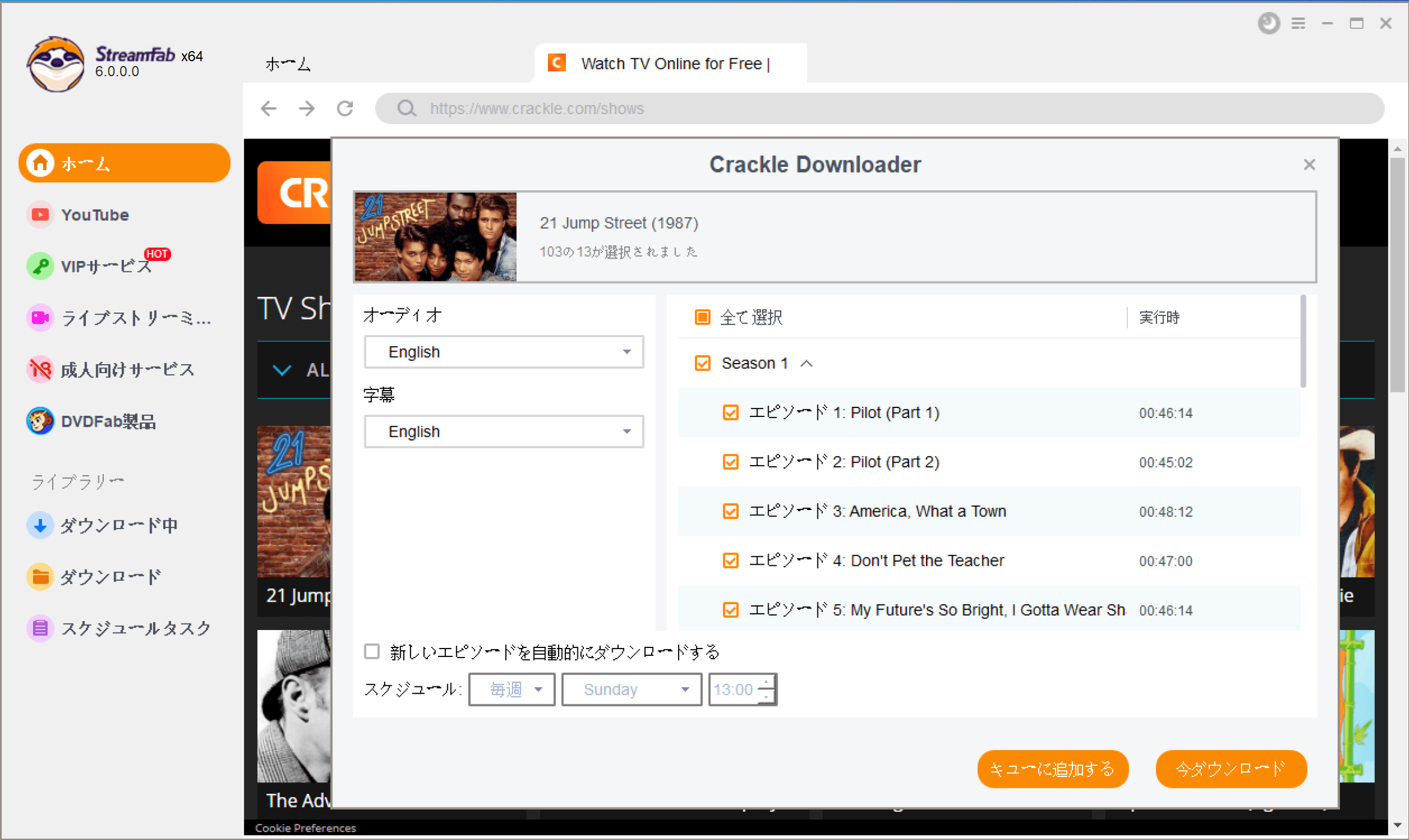
Task: Click the StreamFab sloth logo
Action: point(55,64)
